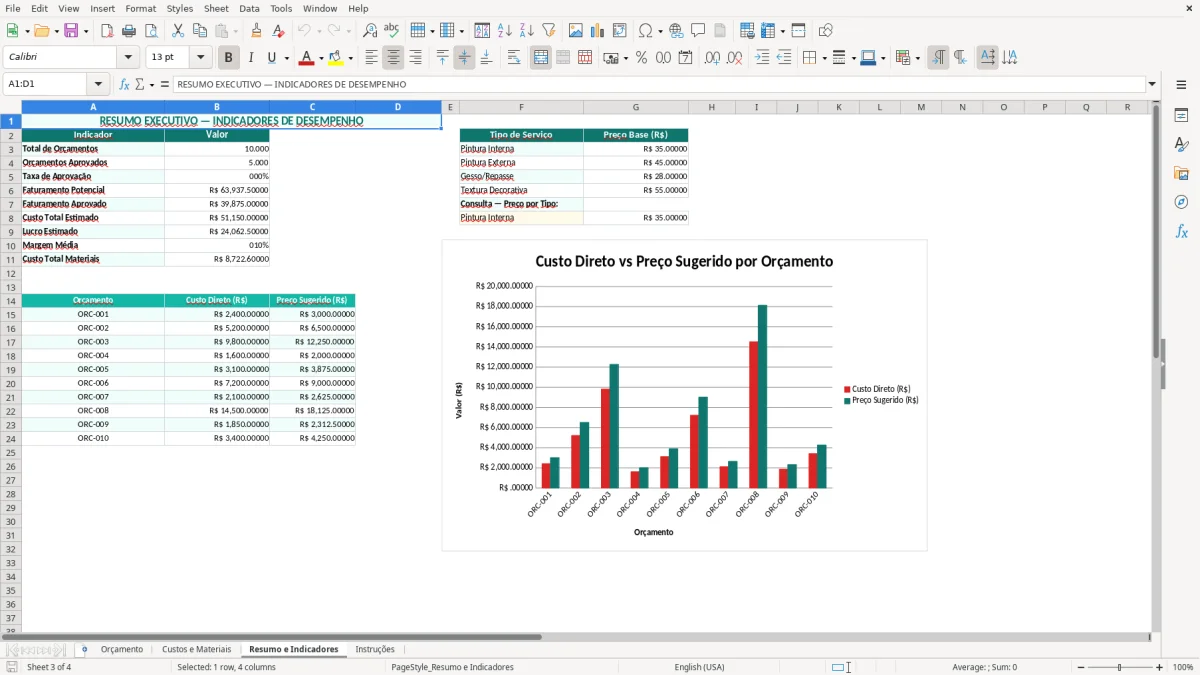Open the Data menu

(x=249, y=8)
